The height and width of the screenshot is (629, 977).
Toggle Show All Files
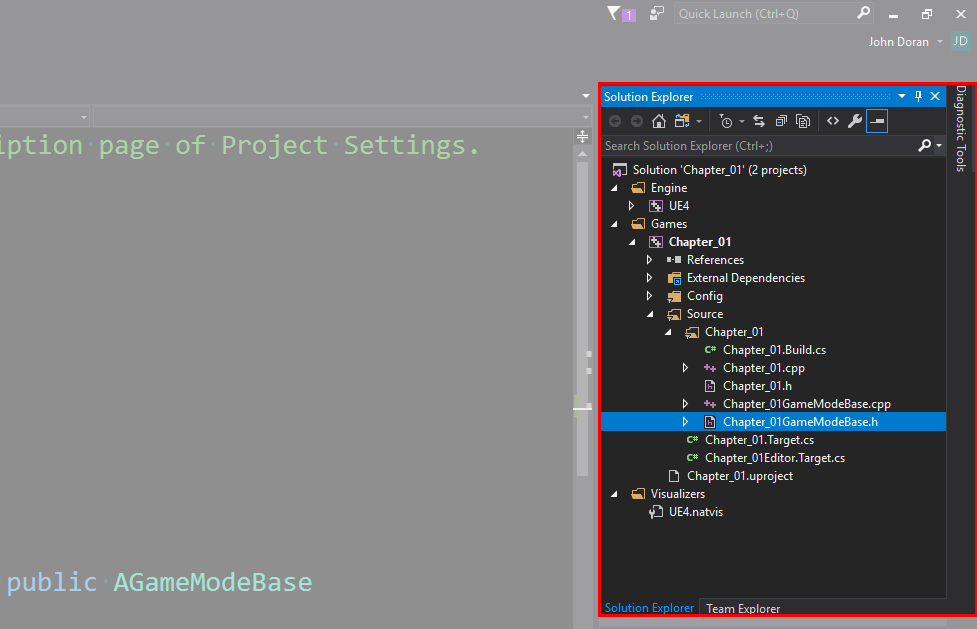tap(803, 121)
